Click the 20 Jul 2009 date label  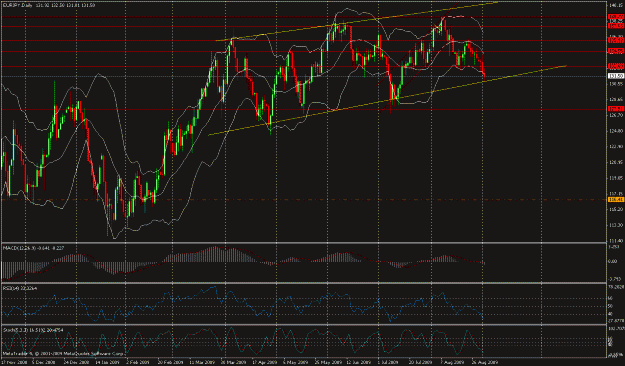(420, 362)
